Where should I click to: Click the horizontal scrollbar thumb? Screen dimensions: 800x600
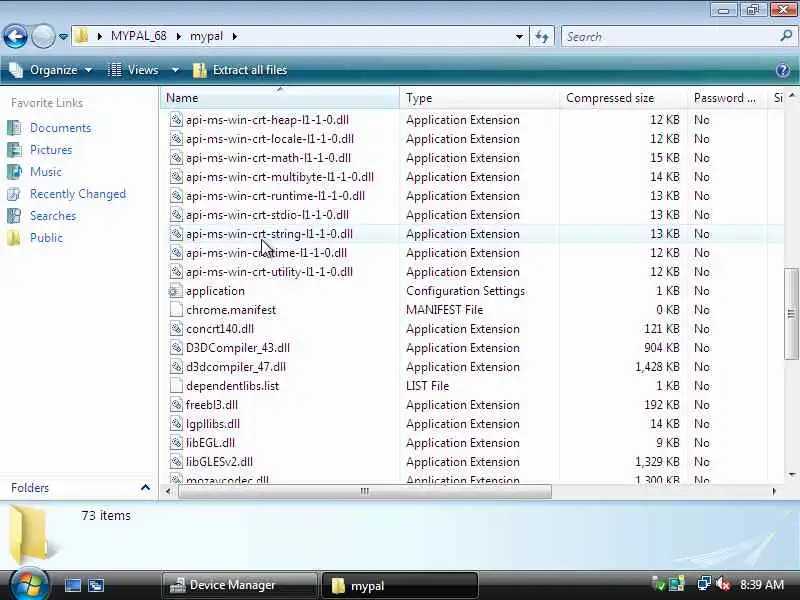click(365, 491)
